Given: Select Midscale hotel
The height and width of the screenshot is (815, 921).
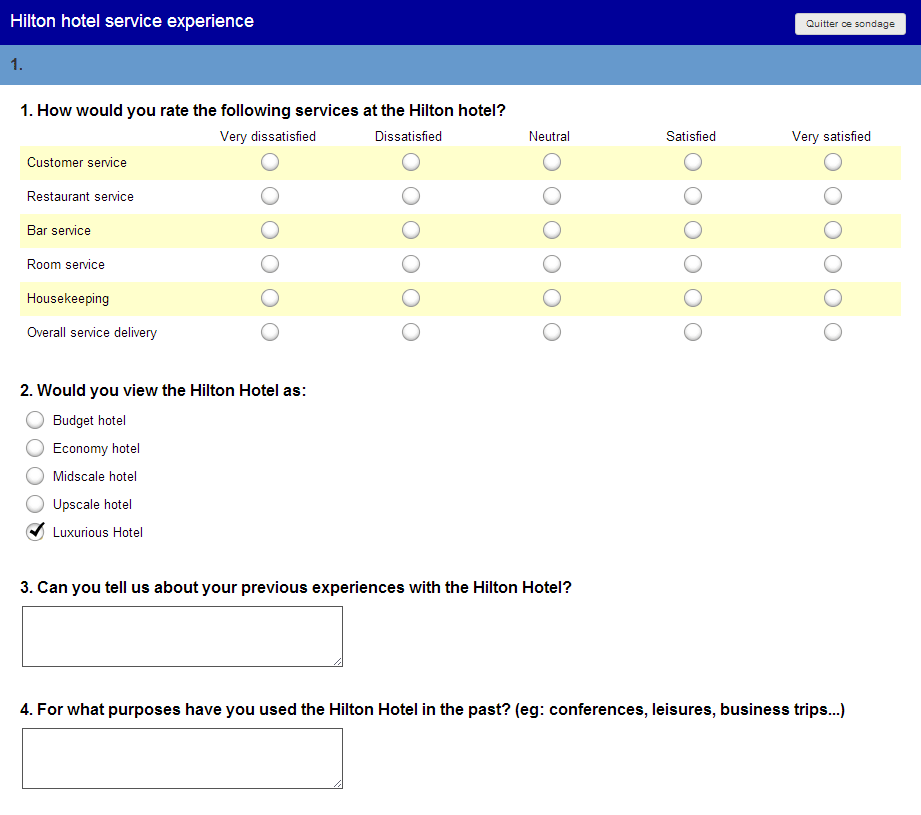Looking at the screenshot, I should pyautogui.click(x=35, y=476).
